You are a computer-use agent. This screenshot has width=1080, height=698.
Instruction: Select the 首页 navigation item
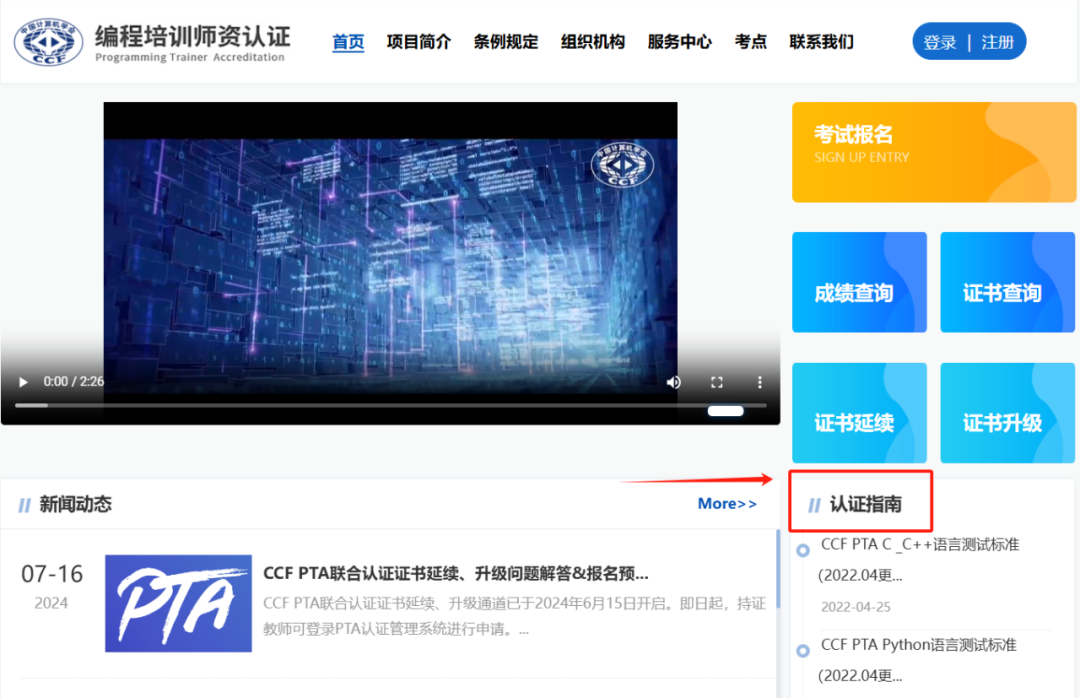coord(348,41)
